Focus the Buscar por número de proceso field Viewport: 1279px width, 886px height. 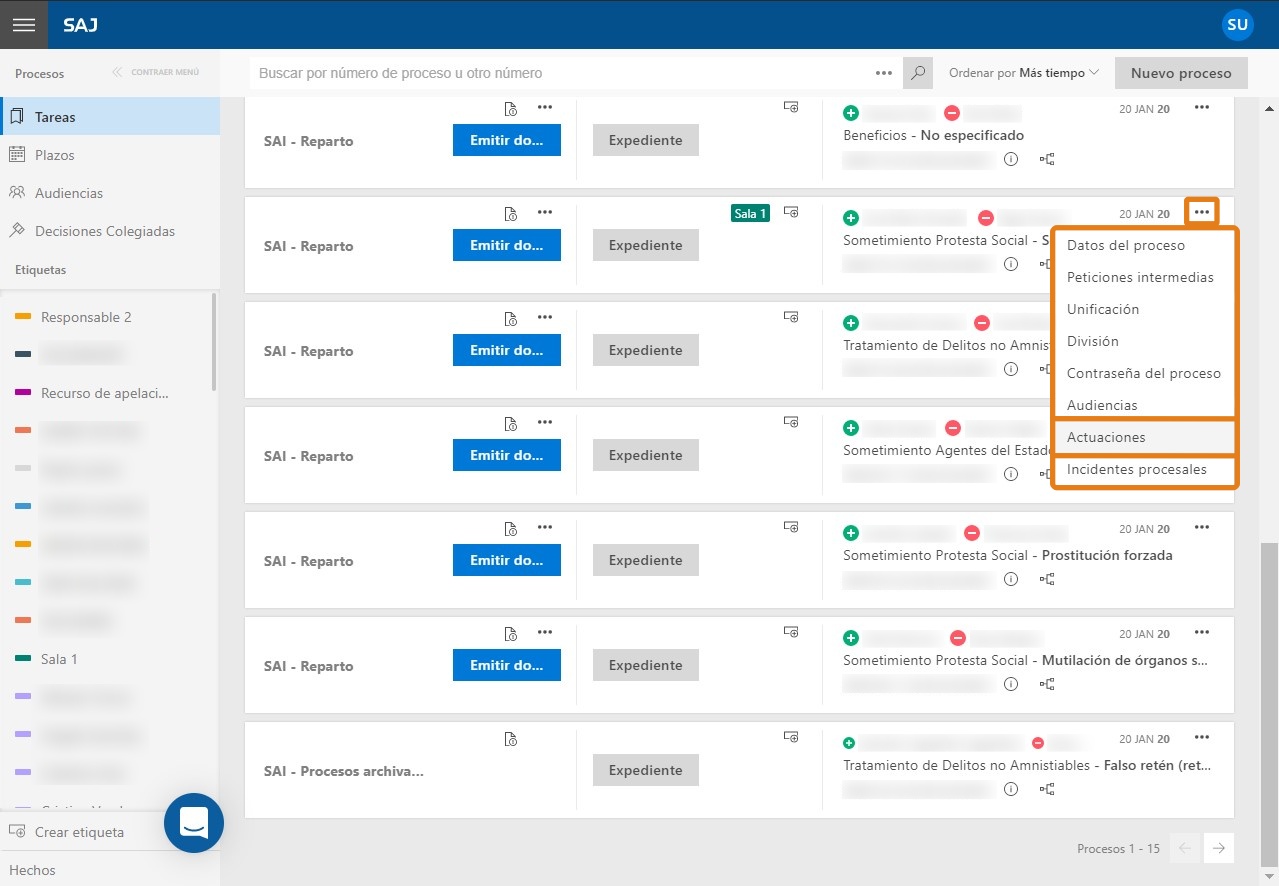[560, 73]
